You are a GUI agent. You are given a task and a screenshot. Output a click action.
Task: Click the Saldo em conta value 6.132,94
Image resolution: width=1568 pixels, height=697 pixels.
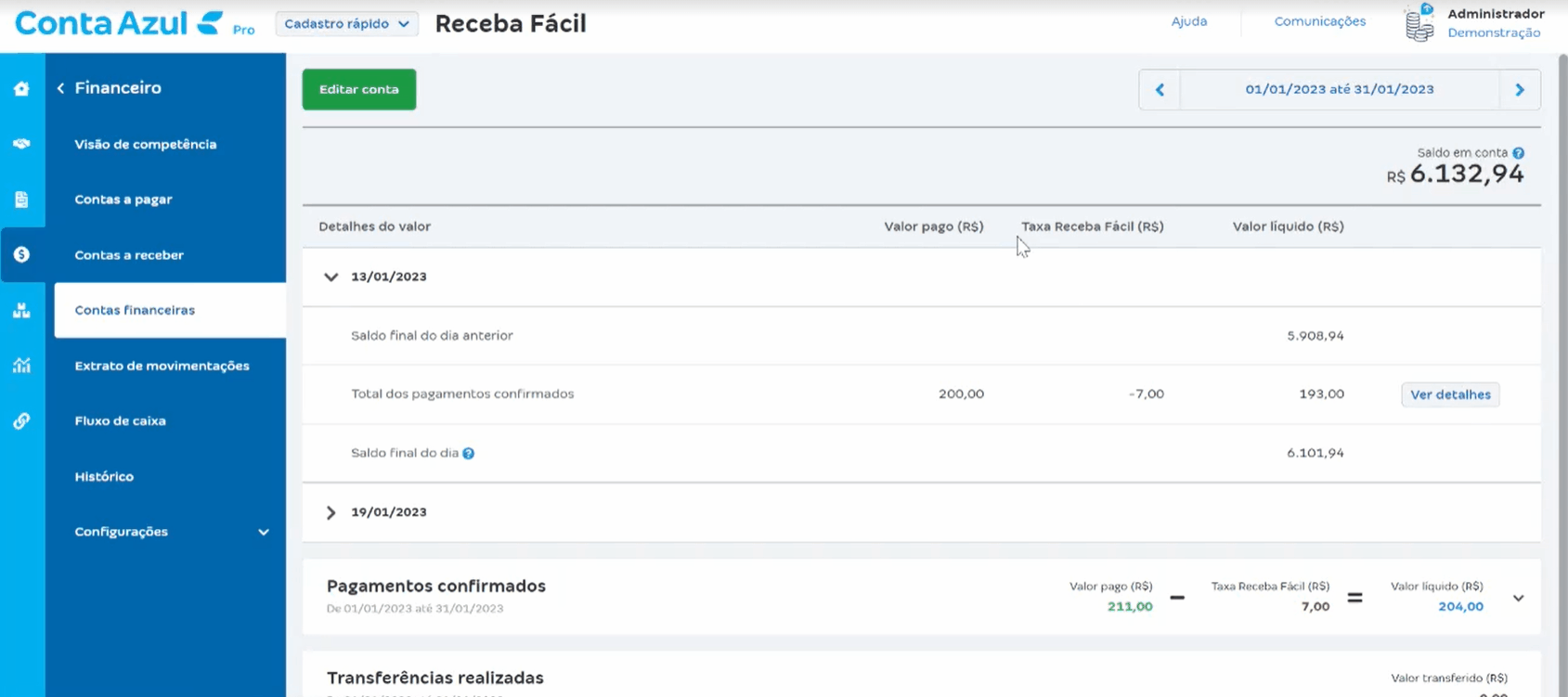1456,174
